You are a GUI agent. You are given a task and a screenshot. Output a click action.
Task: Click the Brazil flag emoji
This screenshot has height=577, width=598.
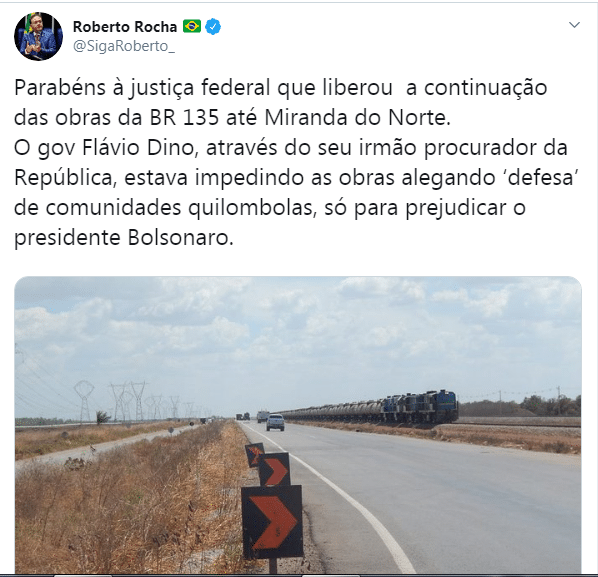point(191,26)
